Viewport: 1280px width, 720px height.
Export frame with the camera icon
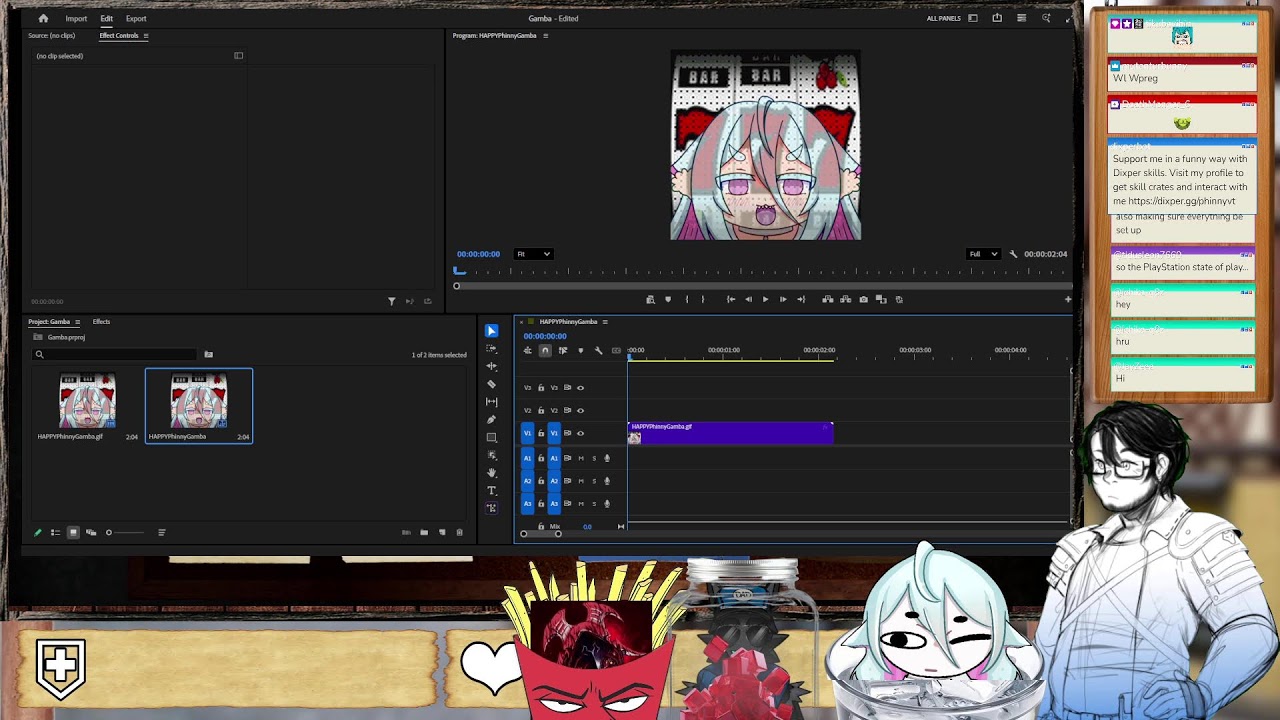[x=863, y=299]
